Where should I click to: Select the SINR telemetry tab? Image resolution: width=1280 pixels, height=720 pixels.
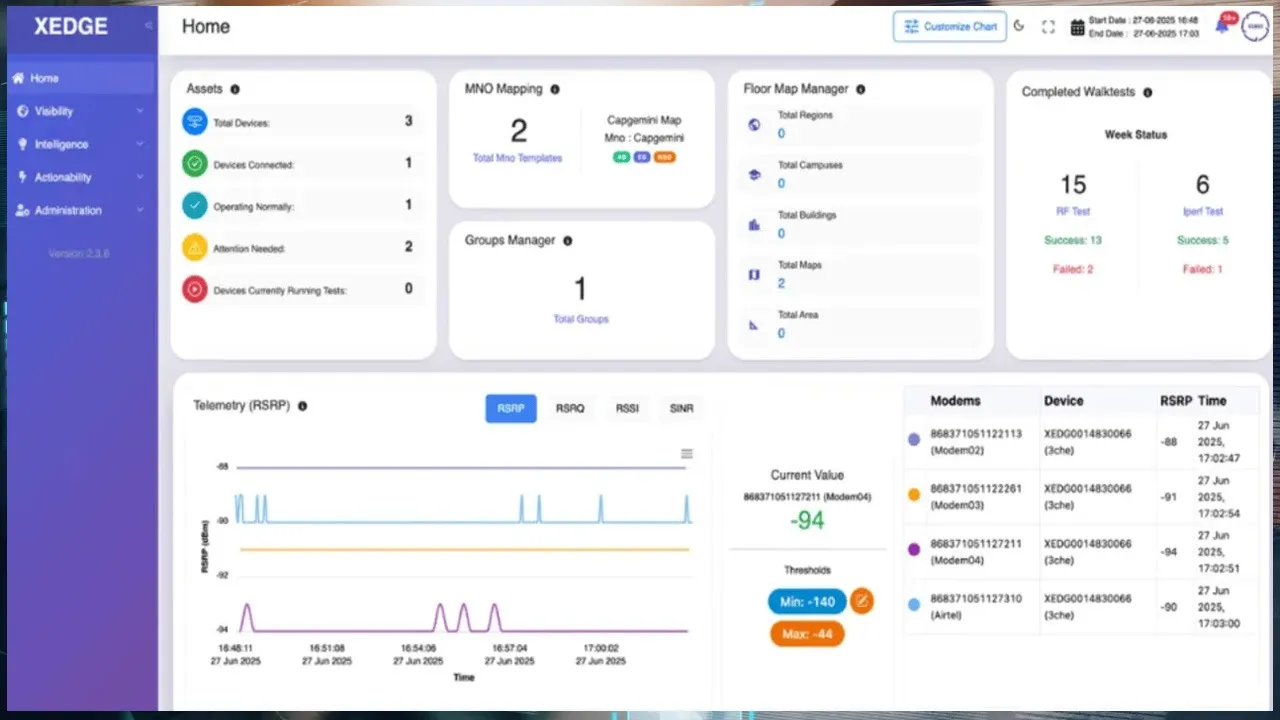(680, 408)
